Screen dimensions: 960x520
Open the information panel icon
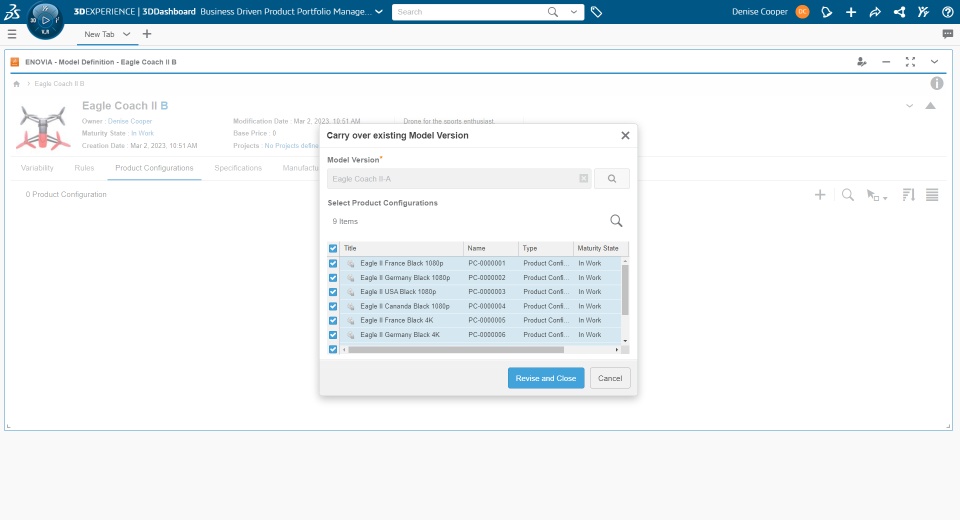pyautogui.click(x=937, y=83)
